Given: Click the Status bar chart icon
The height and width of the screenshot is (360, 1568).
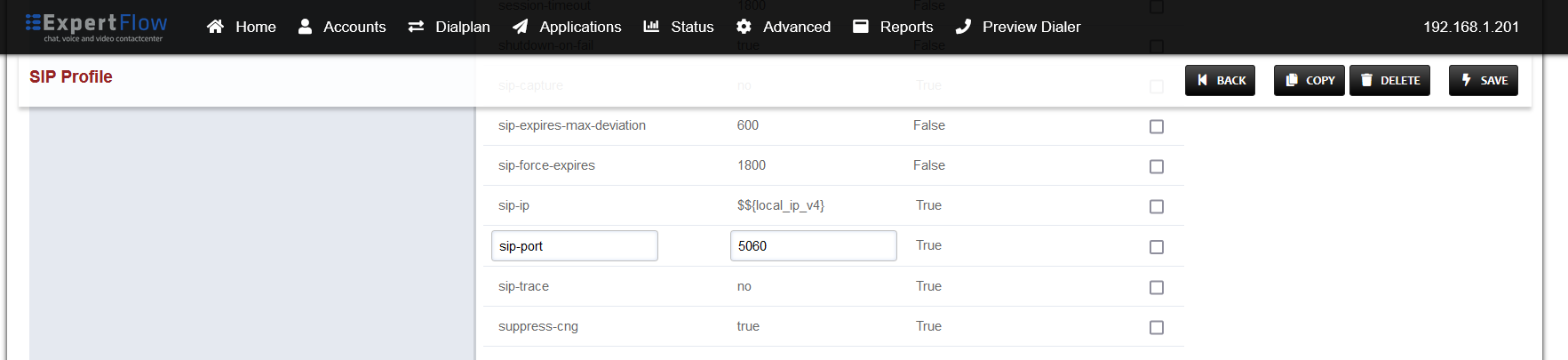Looking at the screenshot, I should (x=651, y=27).
